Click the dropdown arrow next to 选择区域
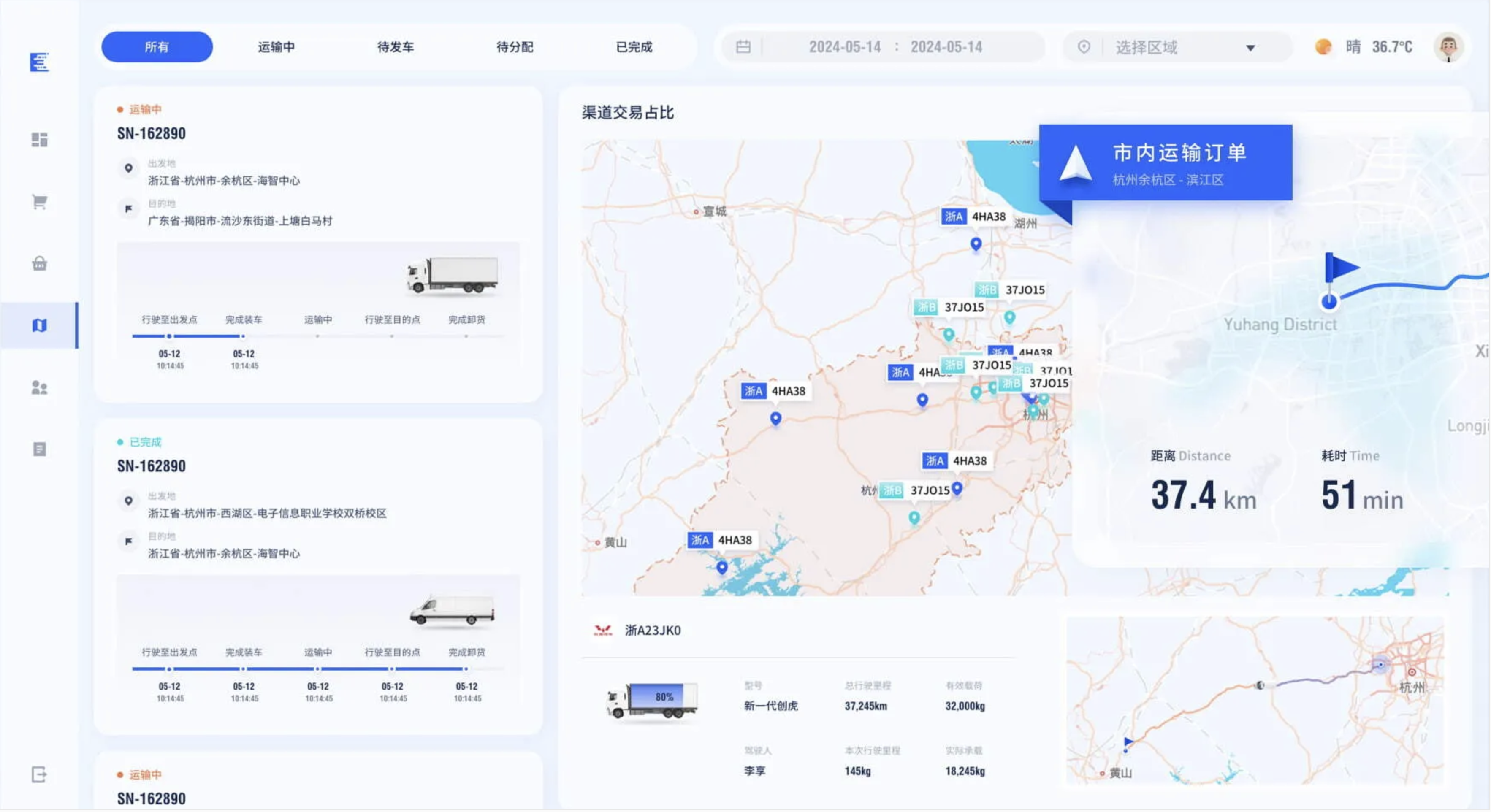Screen dimensions: 1491x812 click(1250, 48)
